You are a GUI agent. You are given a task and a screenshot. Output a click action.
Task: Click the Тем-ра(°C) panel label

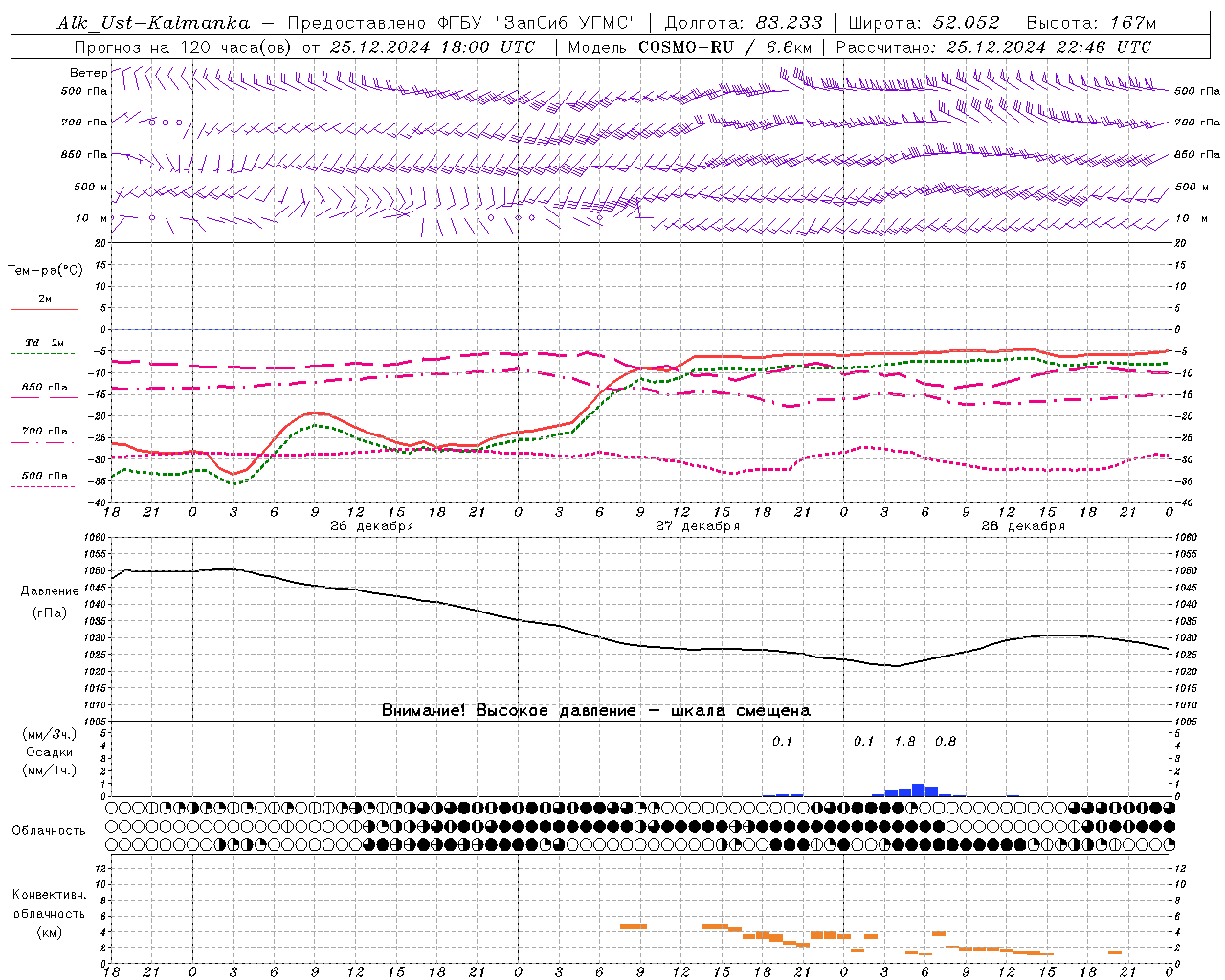point(45,271)
